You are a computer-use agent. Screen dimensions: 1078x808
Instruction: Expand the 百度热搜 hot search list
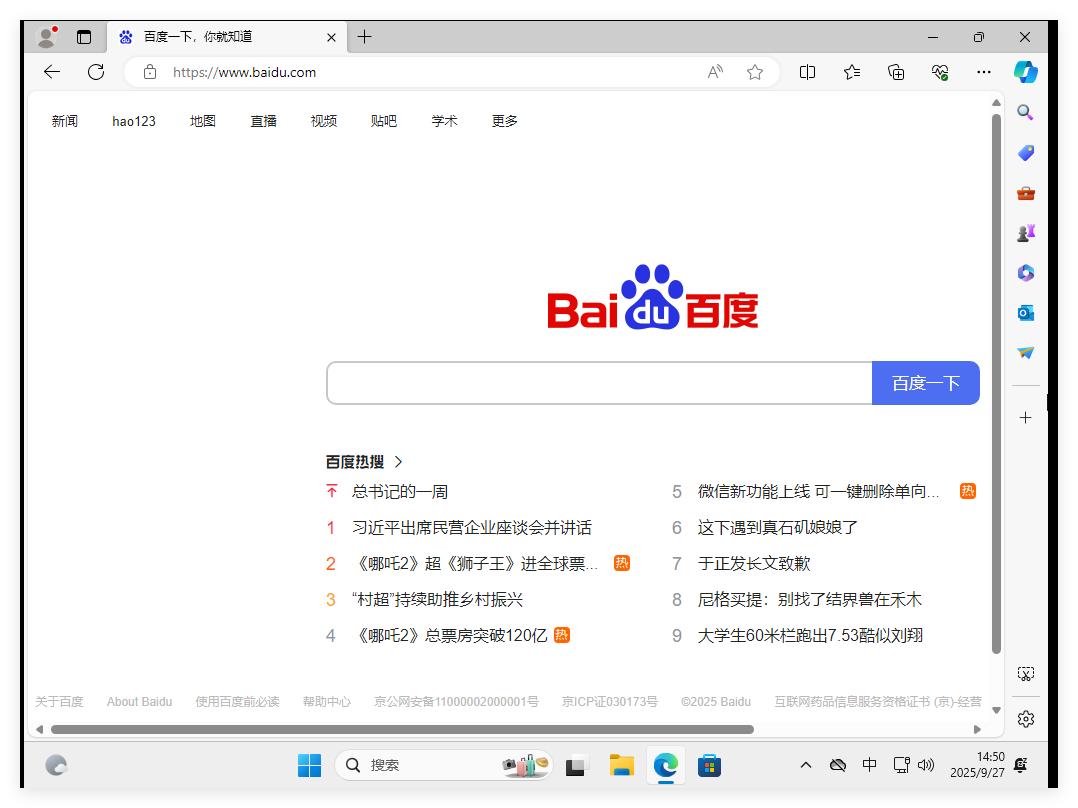coord(398,462)
